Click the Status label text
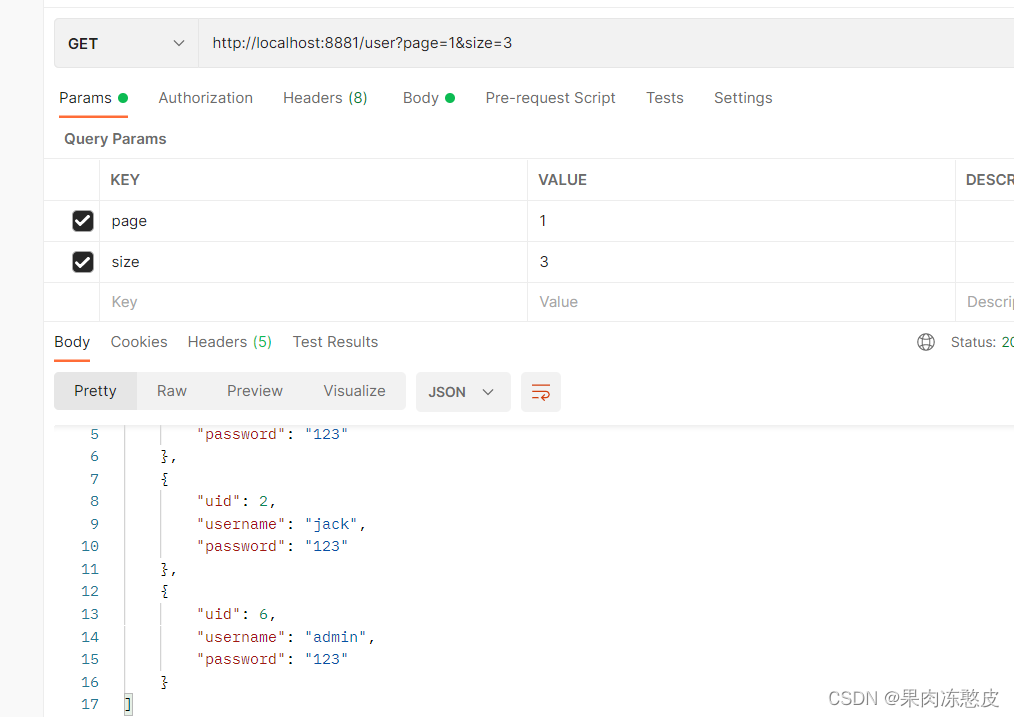This screenshot has width=1014, height=717. 973,342
